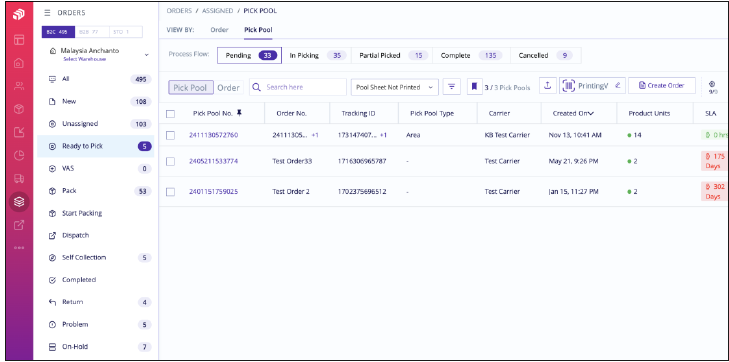Open the inbound arrow icon in sidebar
This screenshot has width=729, height=362.
(19, 132)
